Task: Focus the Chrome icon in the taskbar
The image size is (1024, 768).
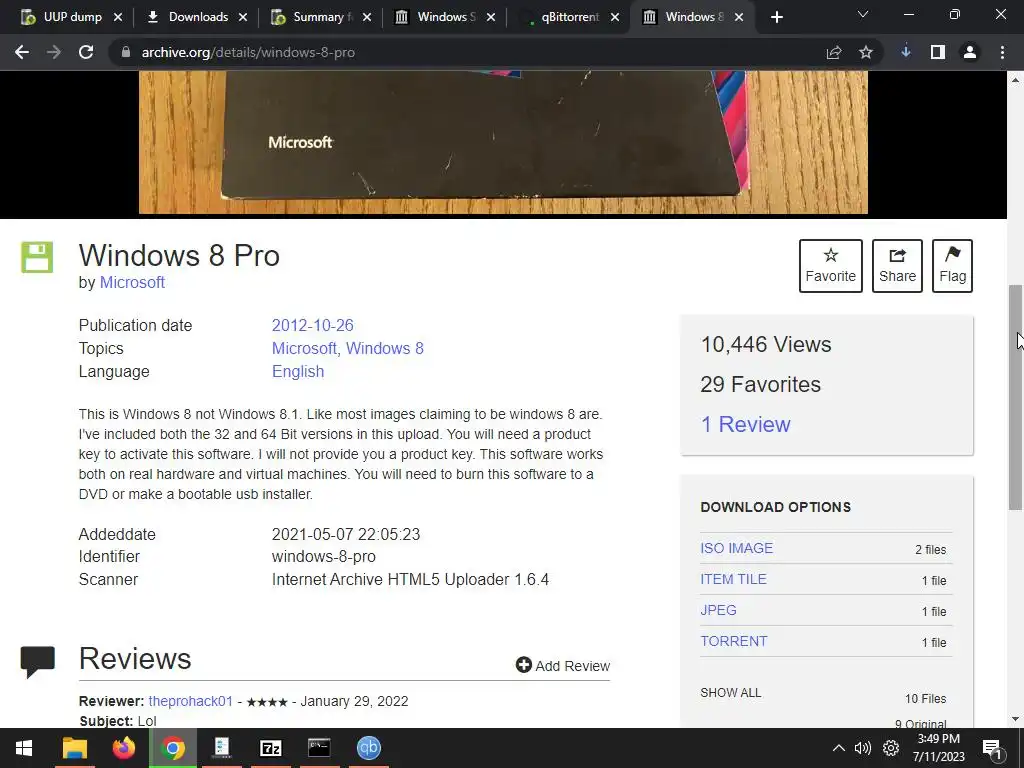Action: pos(172,748)
